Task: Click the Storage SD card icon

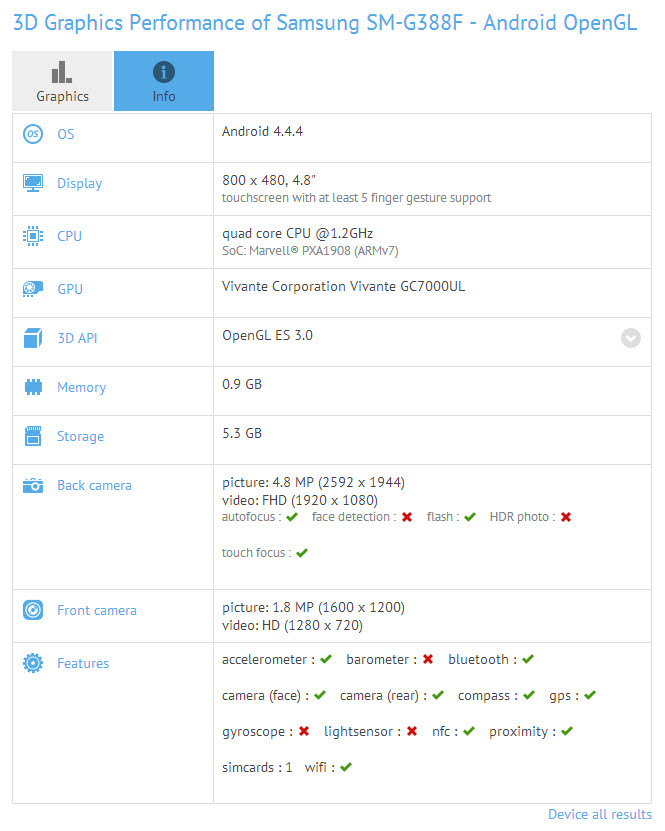Action: 33,436
